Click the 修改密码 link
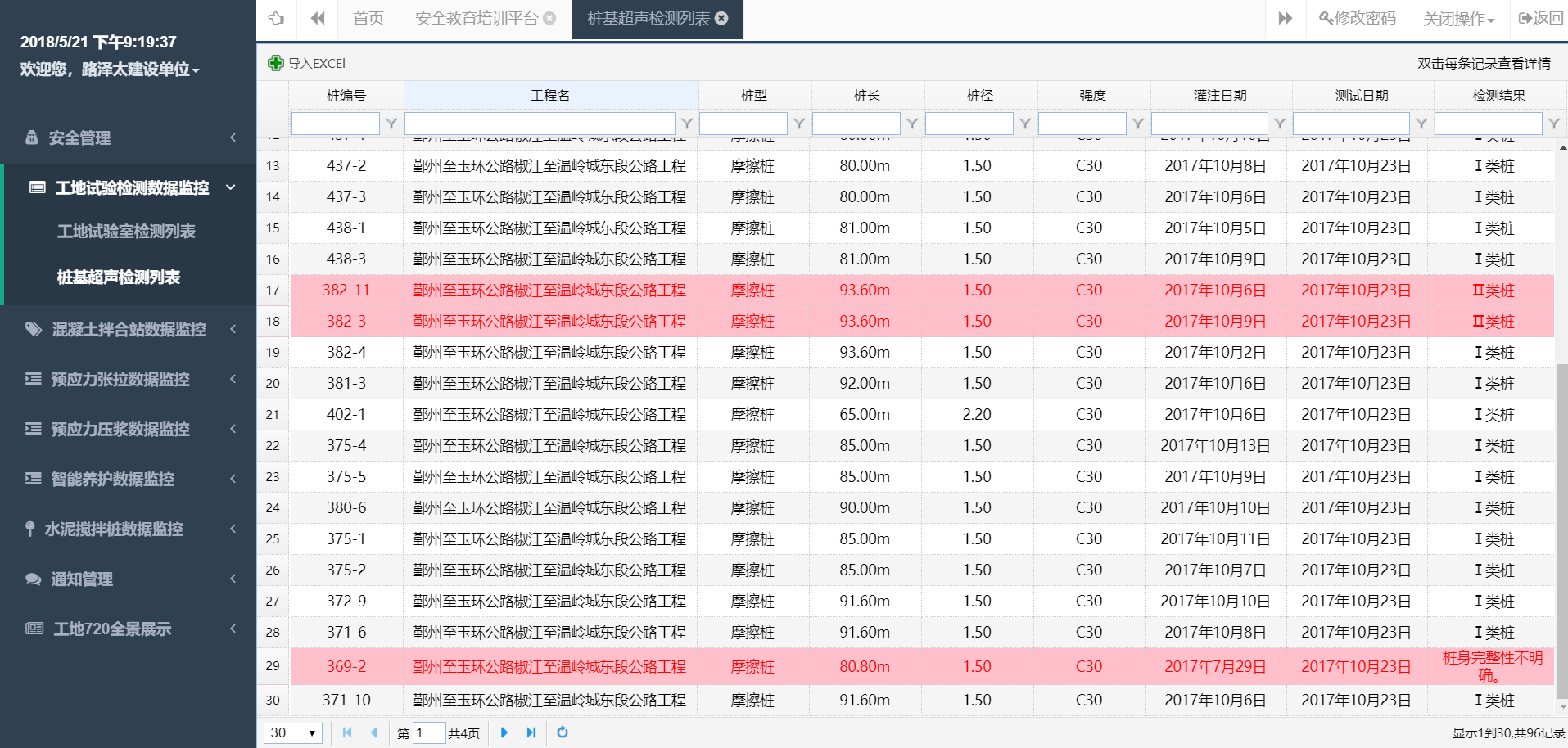 (x=1358, y=18)
